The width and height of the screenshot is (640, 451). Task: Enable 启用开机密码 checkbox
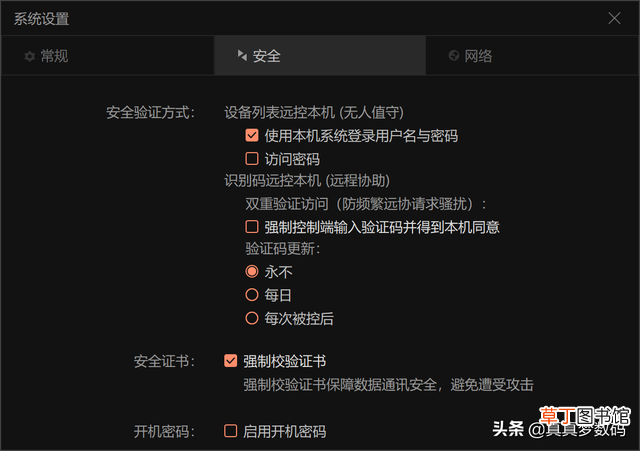[231, 431]
